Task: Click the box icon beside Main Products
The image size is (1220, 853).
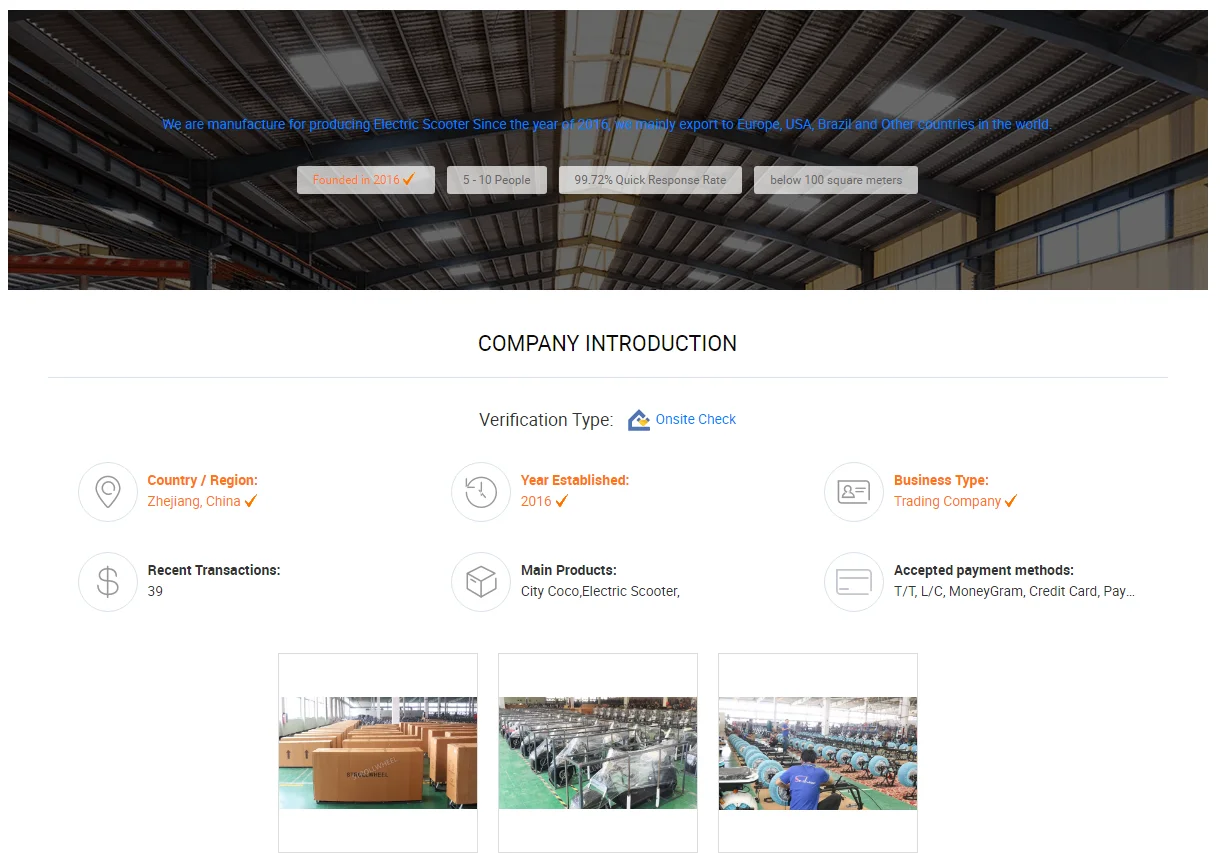Action: point(481,582)
